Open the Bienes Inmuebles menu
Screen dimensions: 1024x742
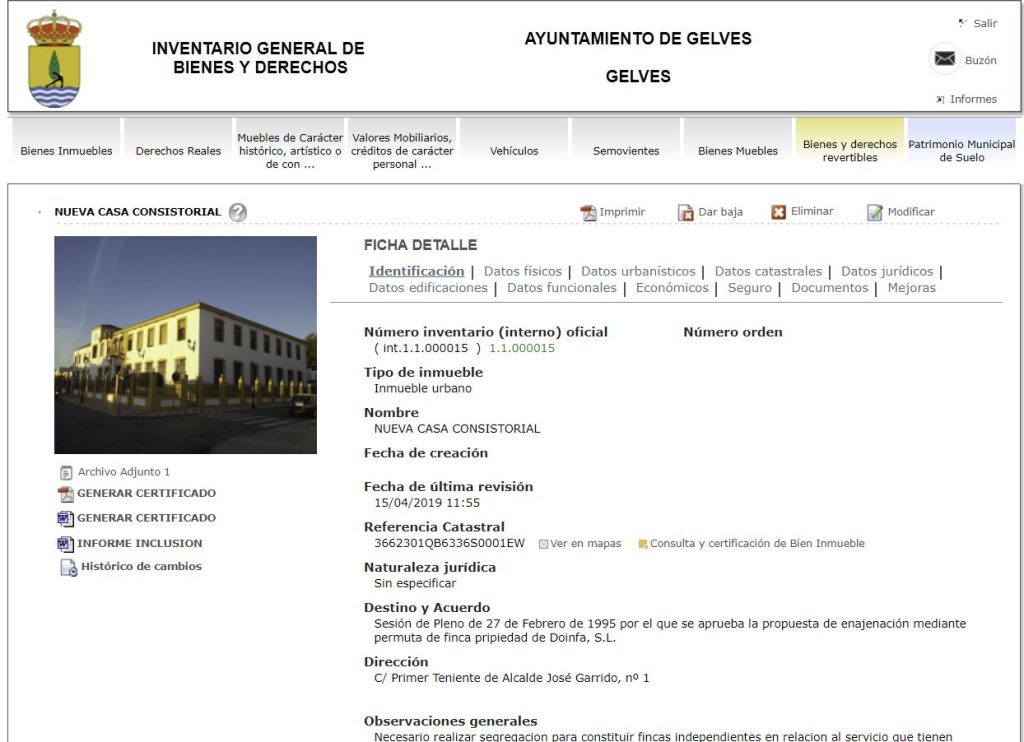(66, 151)
